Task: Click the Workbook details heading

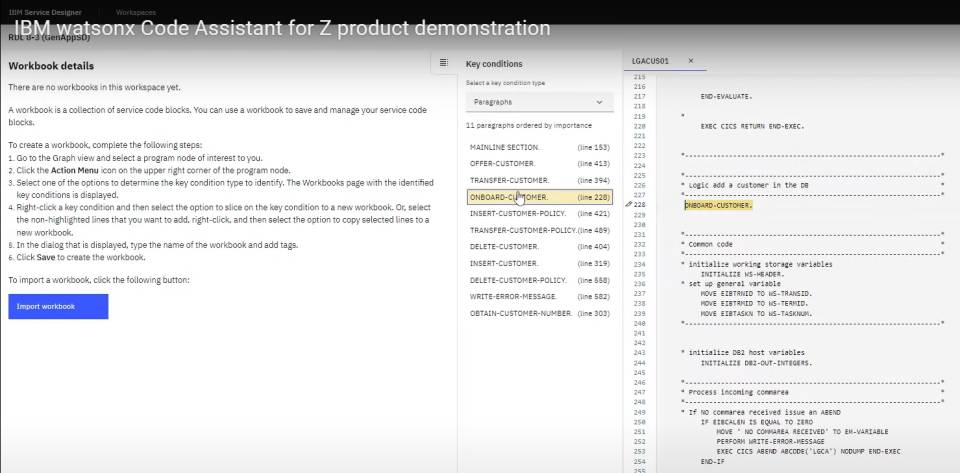Action: (x=51, y=65)
